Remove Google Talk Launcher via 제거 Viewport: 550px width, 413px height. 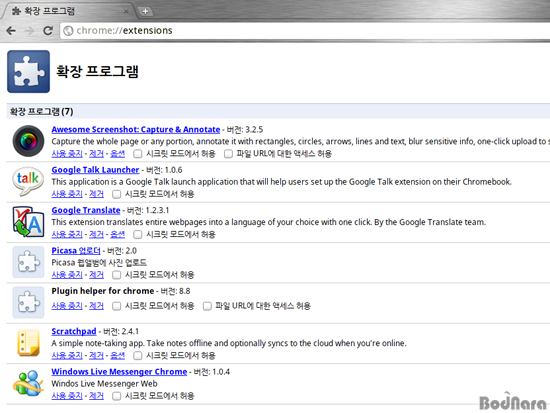(96, 194)
